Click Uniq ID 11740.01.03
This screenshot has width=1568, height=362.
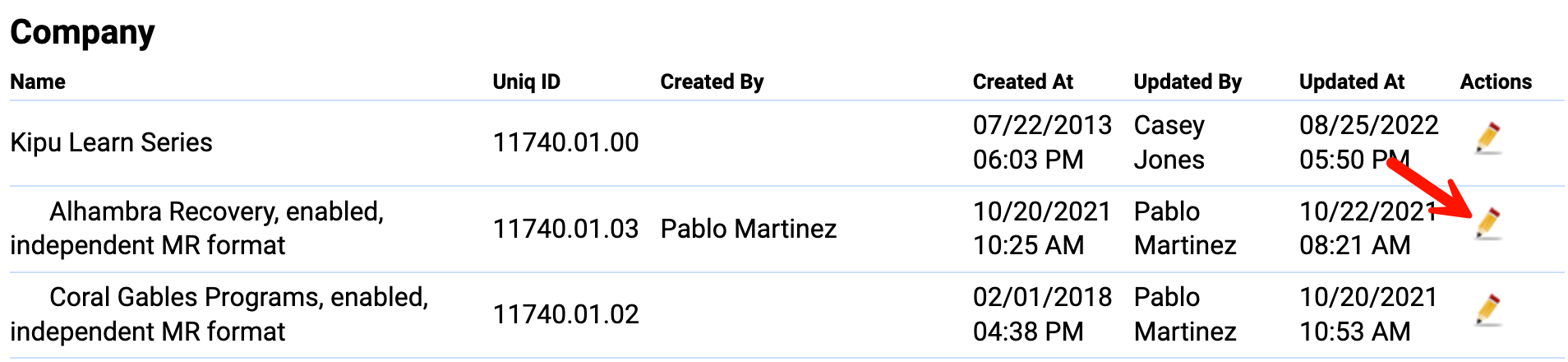565,228
